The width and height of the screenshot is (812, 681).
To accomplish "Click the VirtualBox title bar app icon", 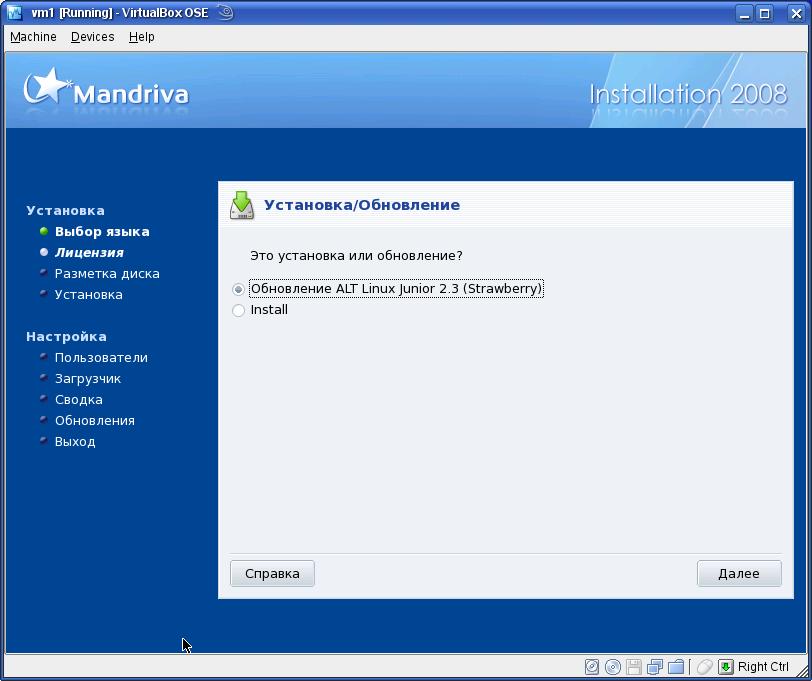I will tap(14, 12).
